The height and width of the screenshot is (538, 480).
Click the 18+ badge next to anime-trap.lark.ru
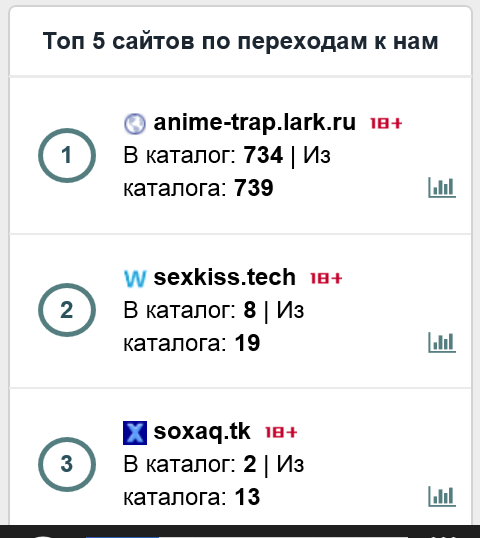386,123
